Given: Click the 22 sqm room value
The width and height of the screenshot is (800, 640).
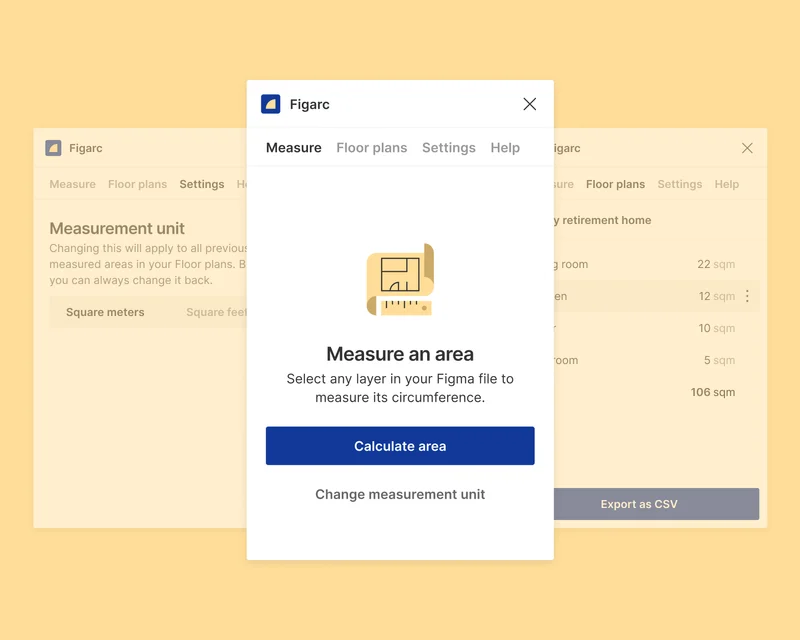Looking at the screenshot, I should pos(716,264).
